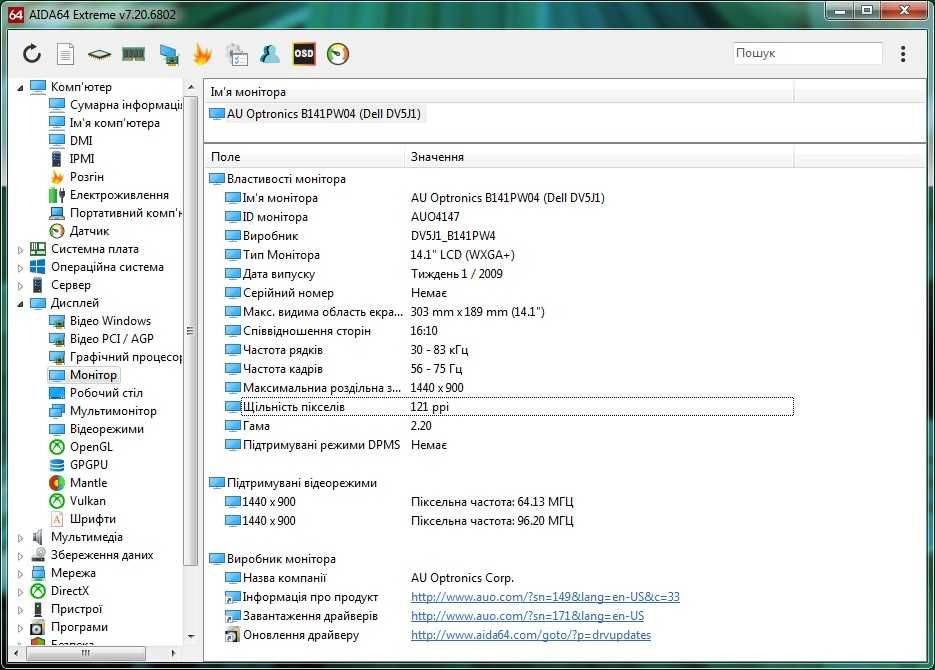Select Відеорежими tree item
Image resolution: width=935 pixels, height=670 pixels.
(107, 429)
